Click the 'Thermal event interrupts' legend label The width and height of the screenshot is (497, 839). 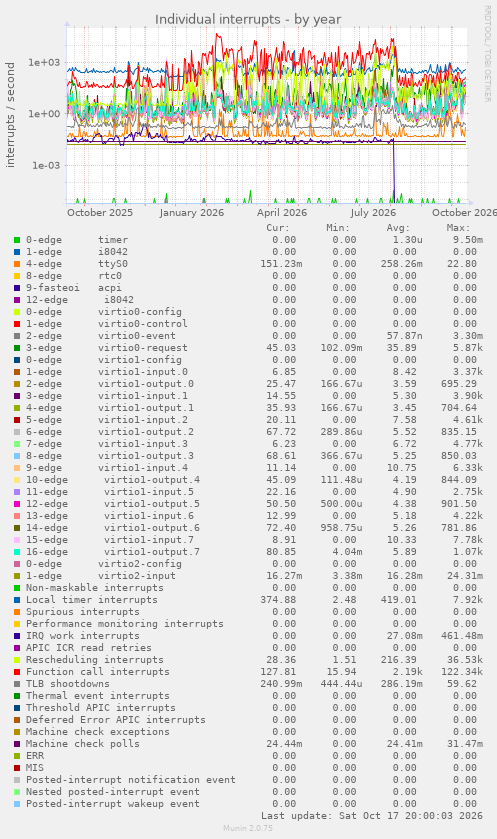pyautogui.click(x=98, y=696)
